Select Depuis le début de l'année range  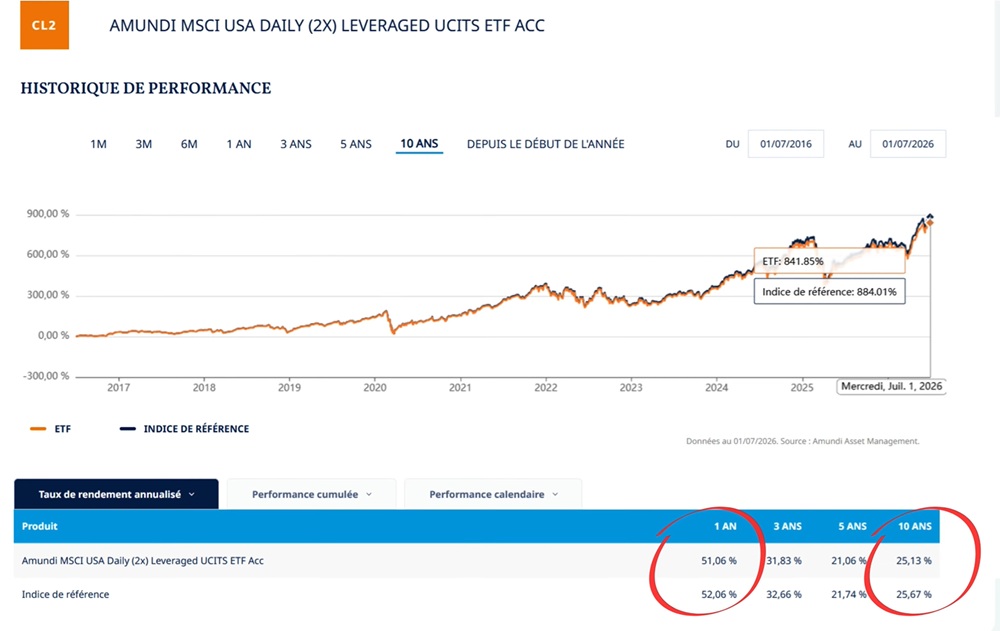(545, 144)
